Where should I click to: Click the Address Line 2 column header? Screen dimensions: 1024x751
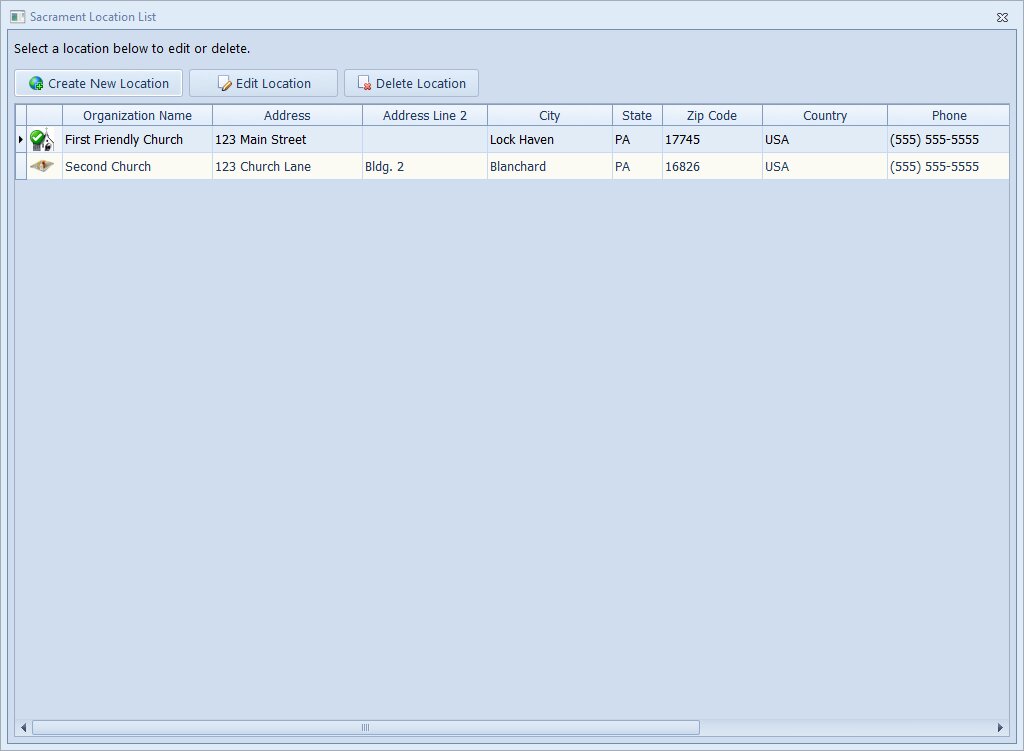(x=424, y=116)
